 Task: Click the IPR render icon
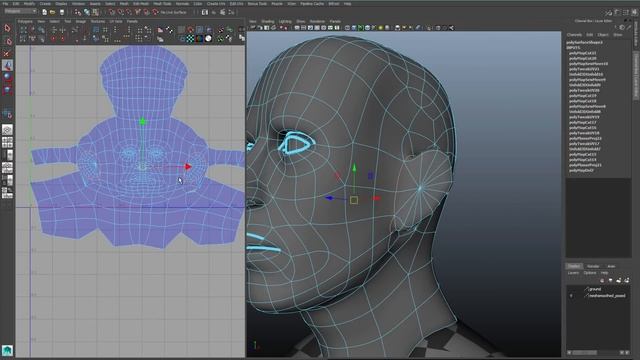pyautogui.click(x=222, y=12)
